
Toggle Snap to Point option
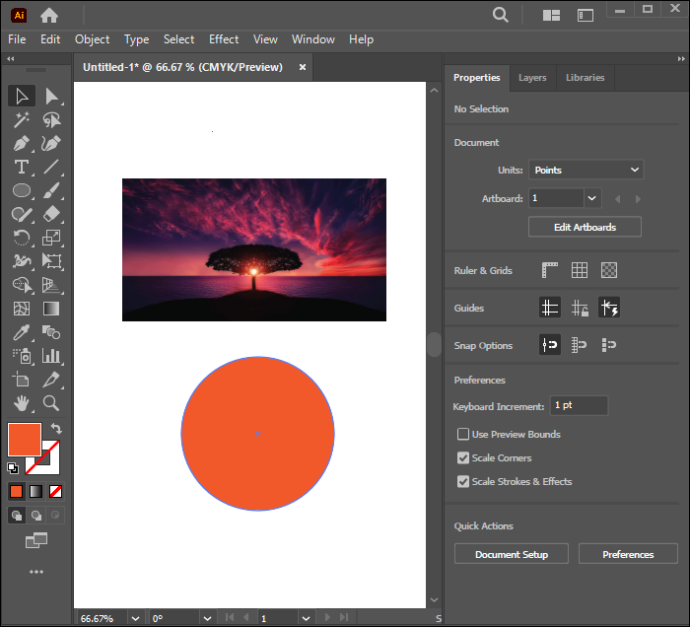(550, 345)
